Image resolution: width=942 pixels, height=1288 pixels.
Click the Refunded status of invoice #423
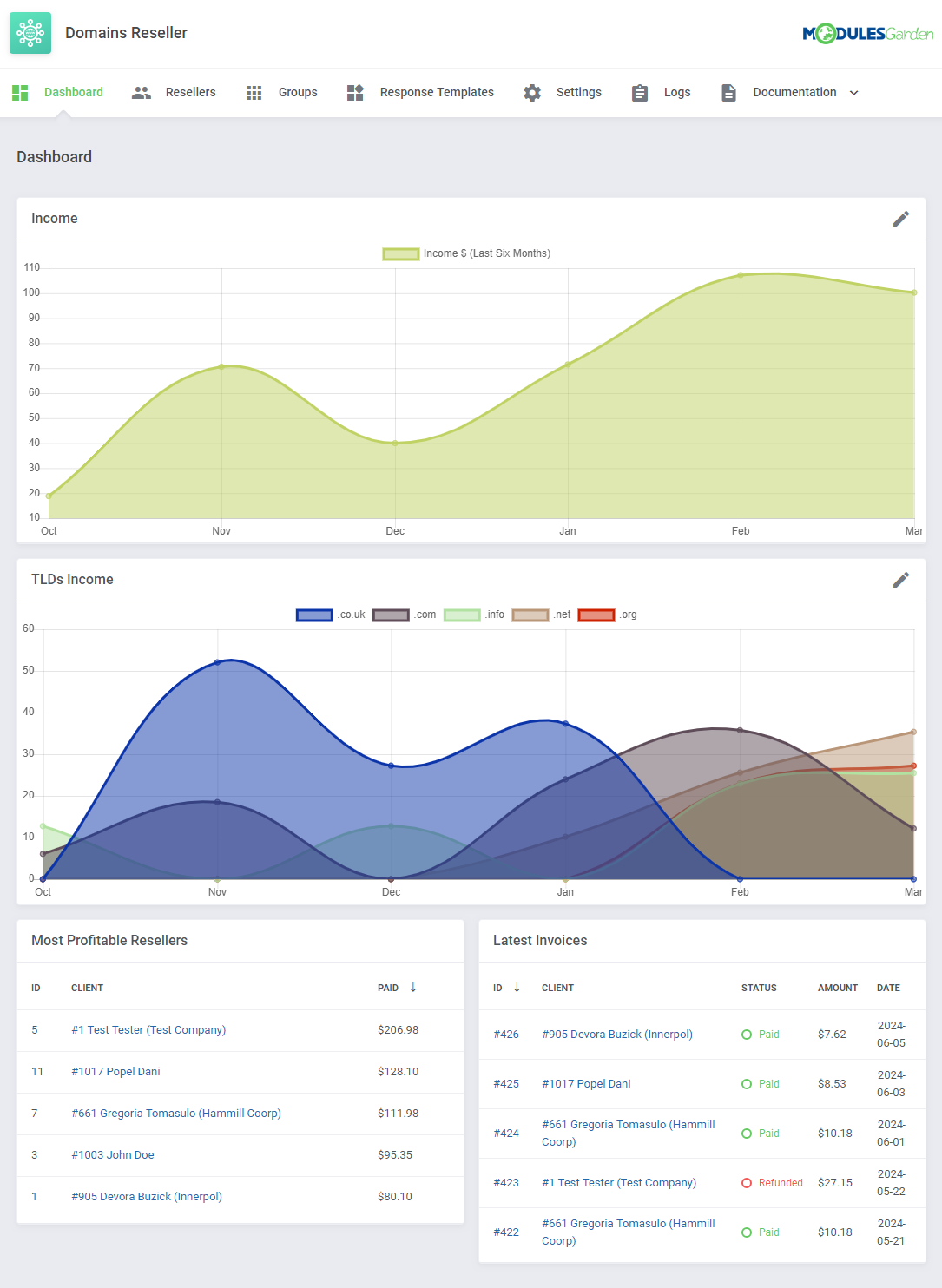tap(772, 1183)
